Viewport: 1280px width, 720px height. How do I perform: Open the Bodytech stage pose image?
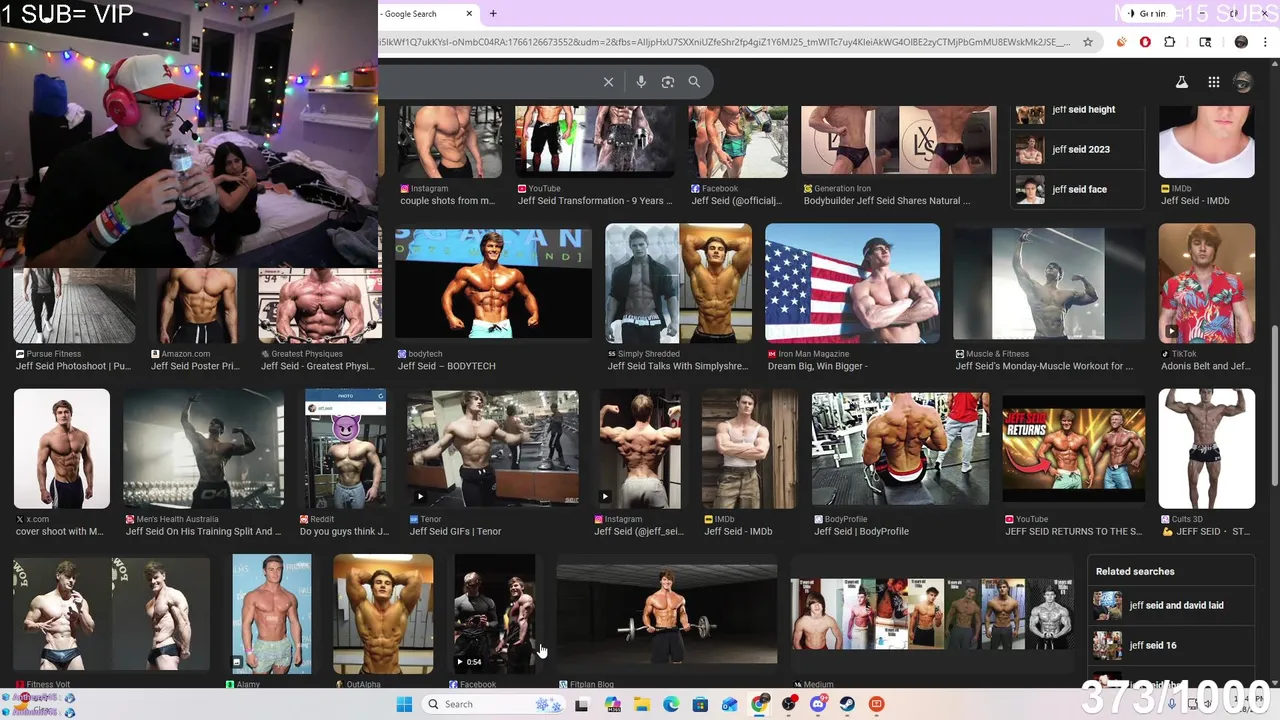point(493,283)
